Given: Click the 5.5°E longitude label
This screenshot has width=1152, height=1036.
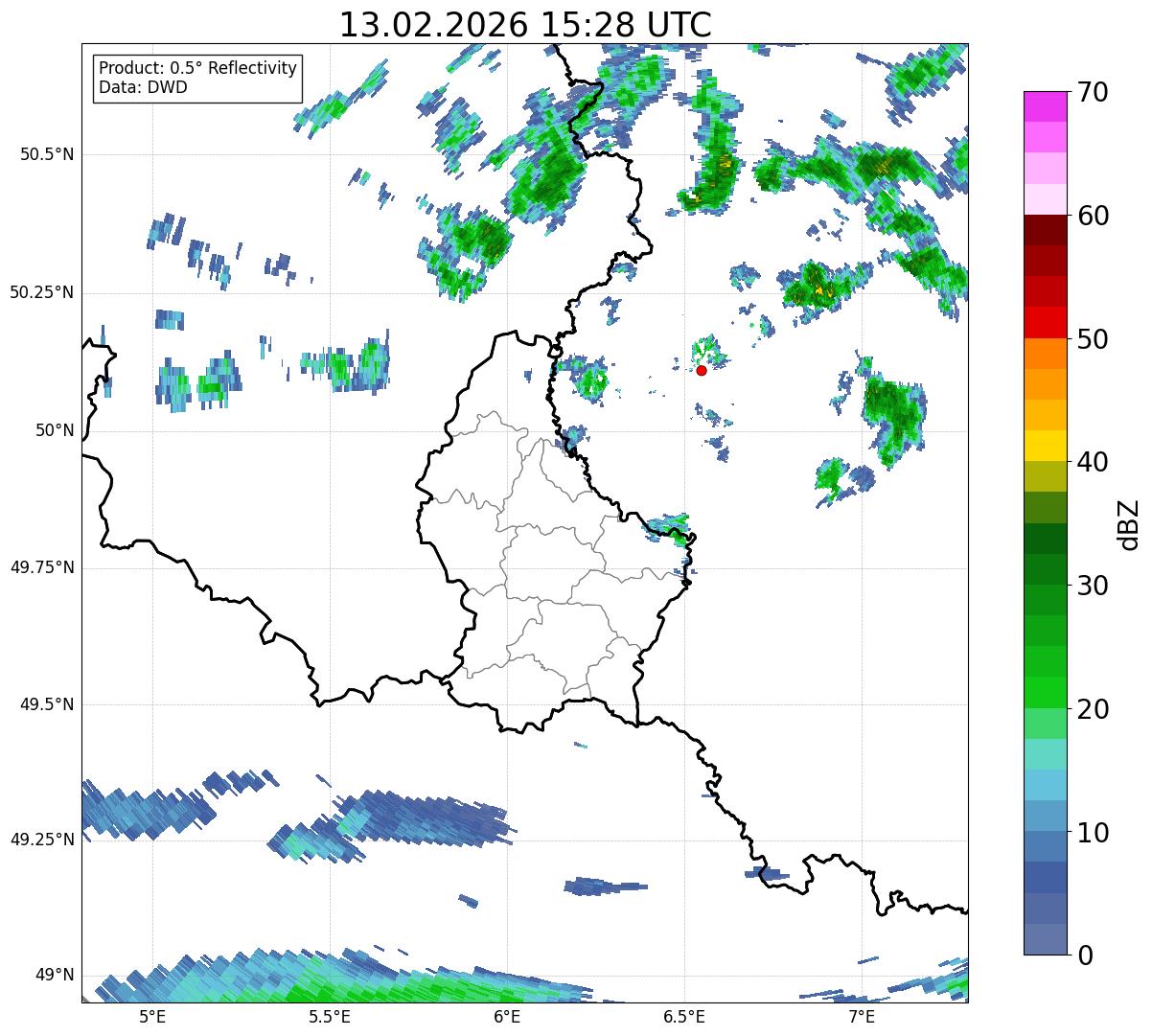Looking at the screenshot, I should coord(330,1016).
